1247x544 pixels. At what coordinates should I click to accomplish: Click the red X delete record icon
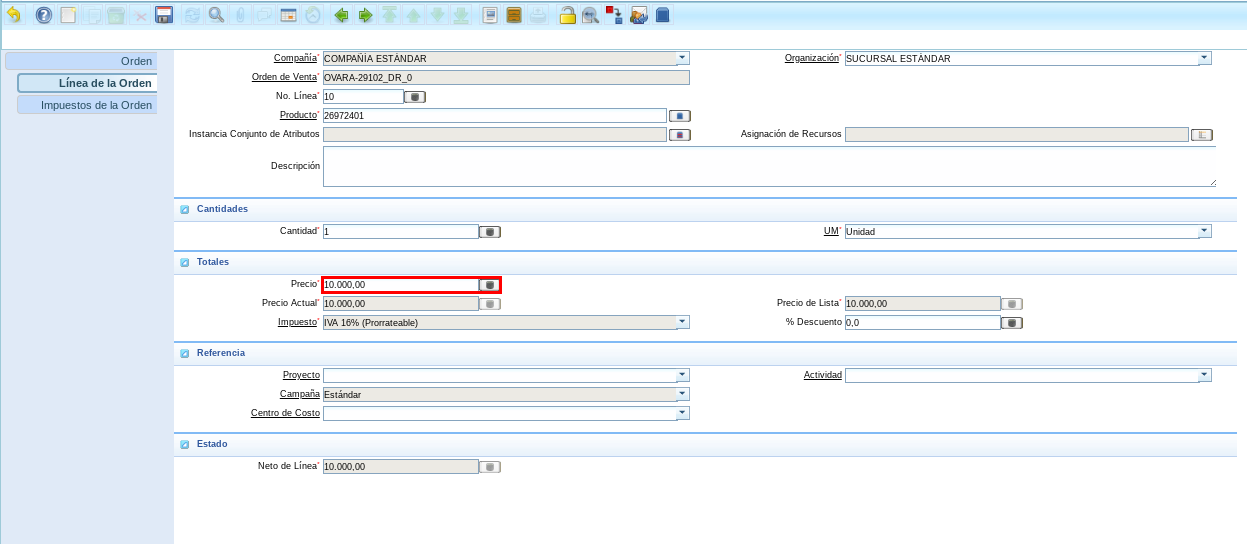[140, 16]
